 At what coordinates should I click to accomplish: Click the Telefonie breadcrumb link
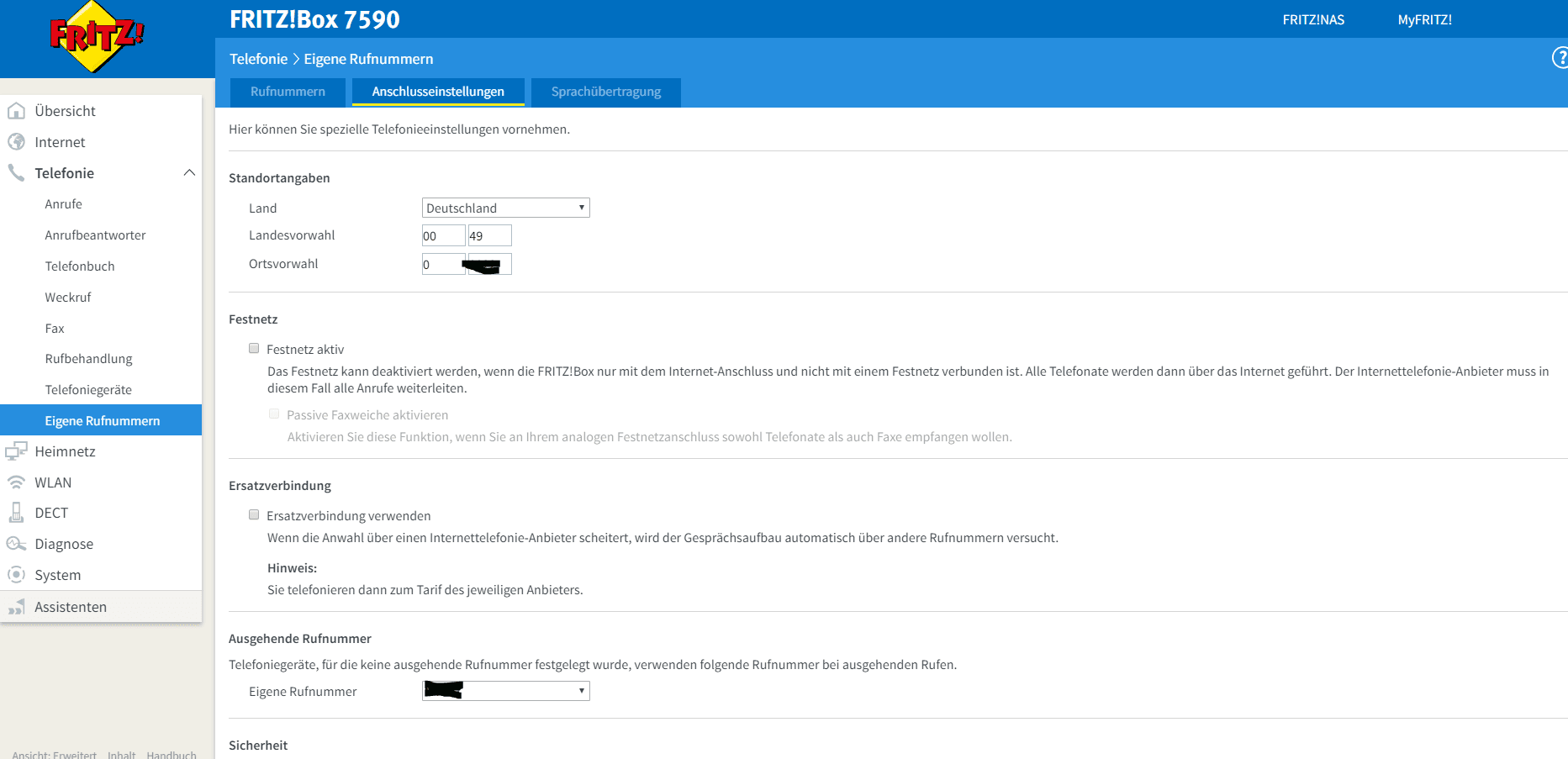[x=259, y=59]
